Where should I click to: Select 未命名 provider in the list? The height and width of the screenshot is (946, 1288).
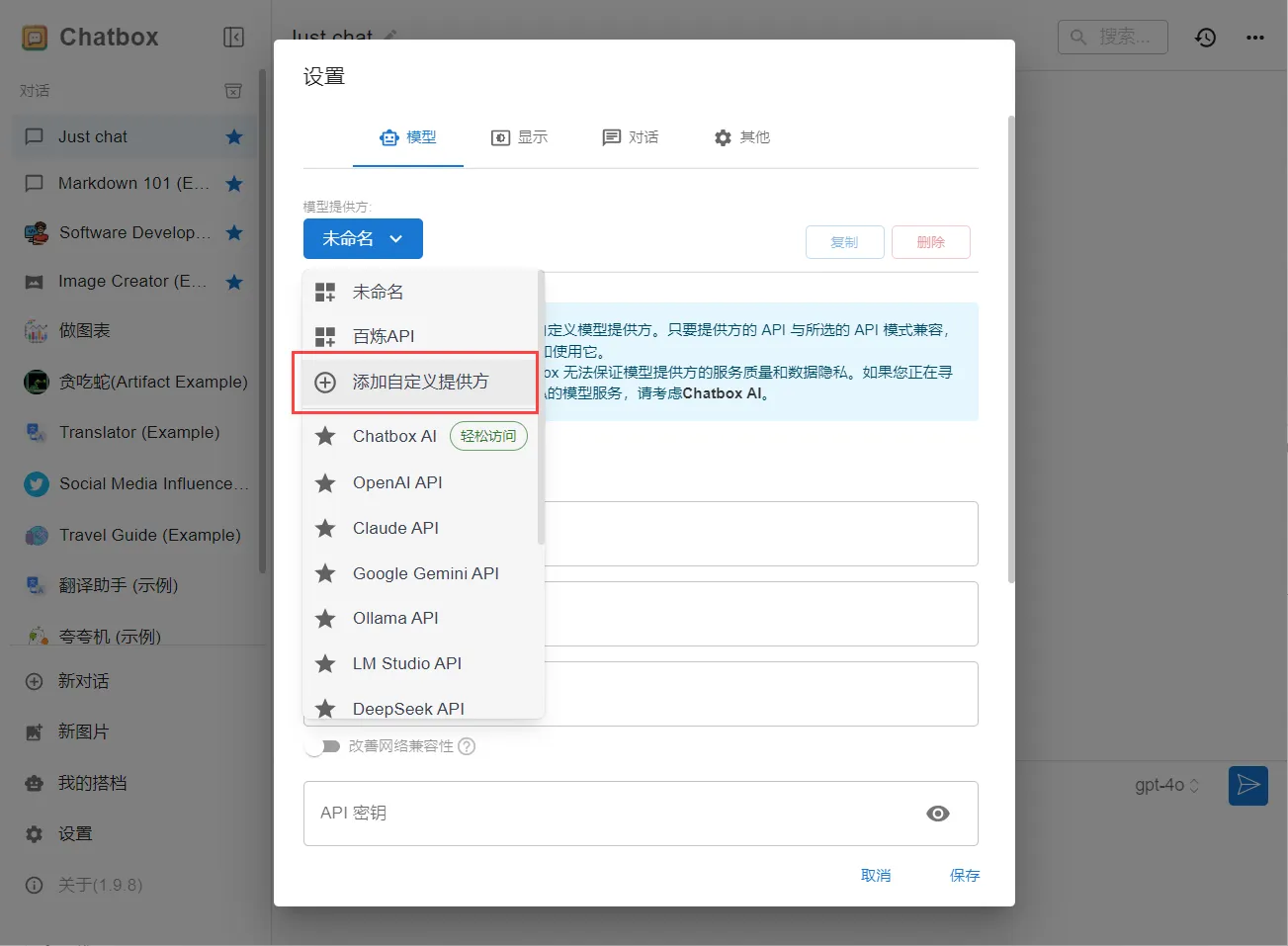(x=420, y=293)
